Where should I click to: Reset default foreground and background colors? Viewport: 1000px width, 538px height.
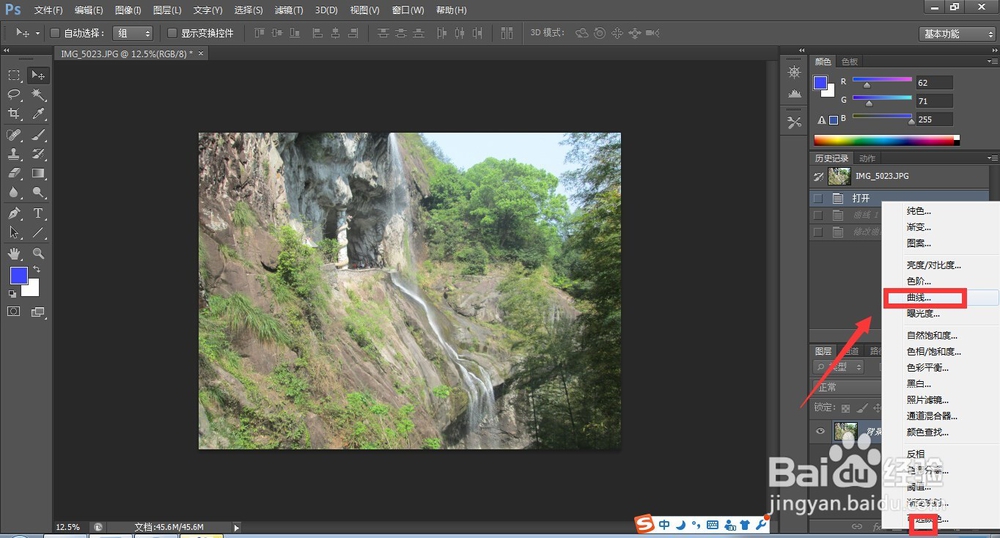(12, 294)
